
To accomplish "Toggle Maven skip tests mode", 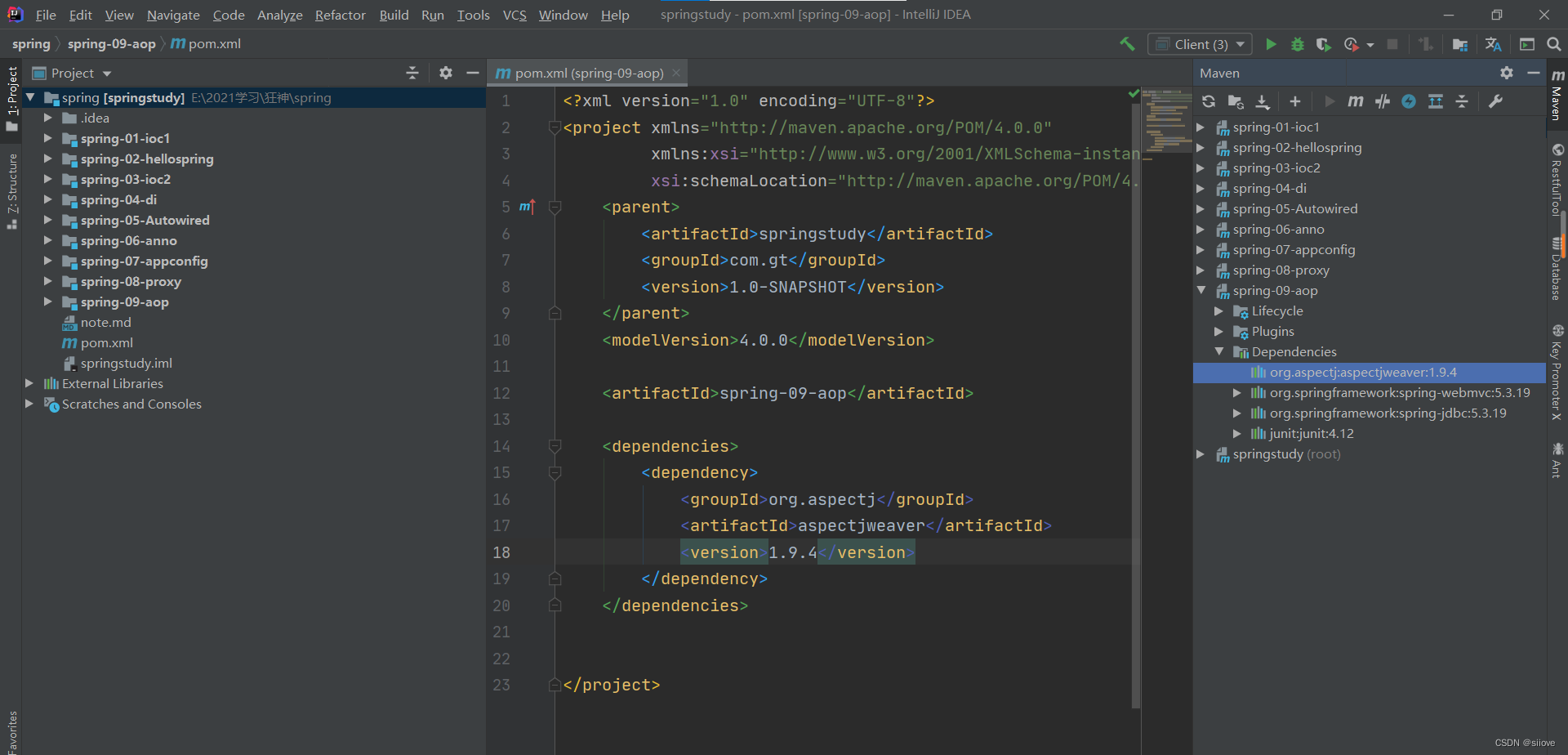I will [1409, 101].
